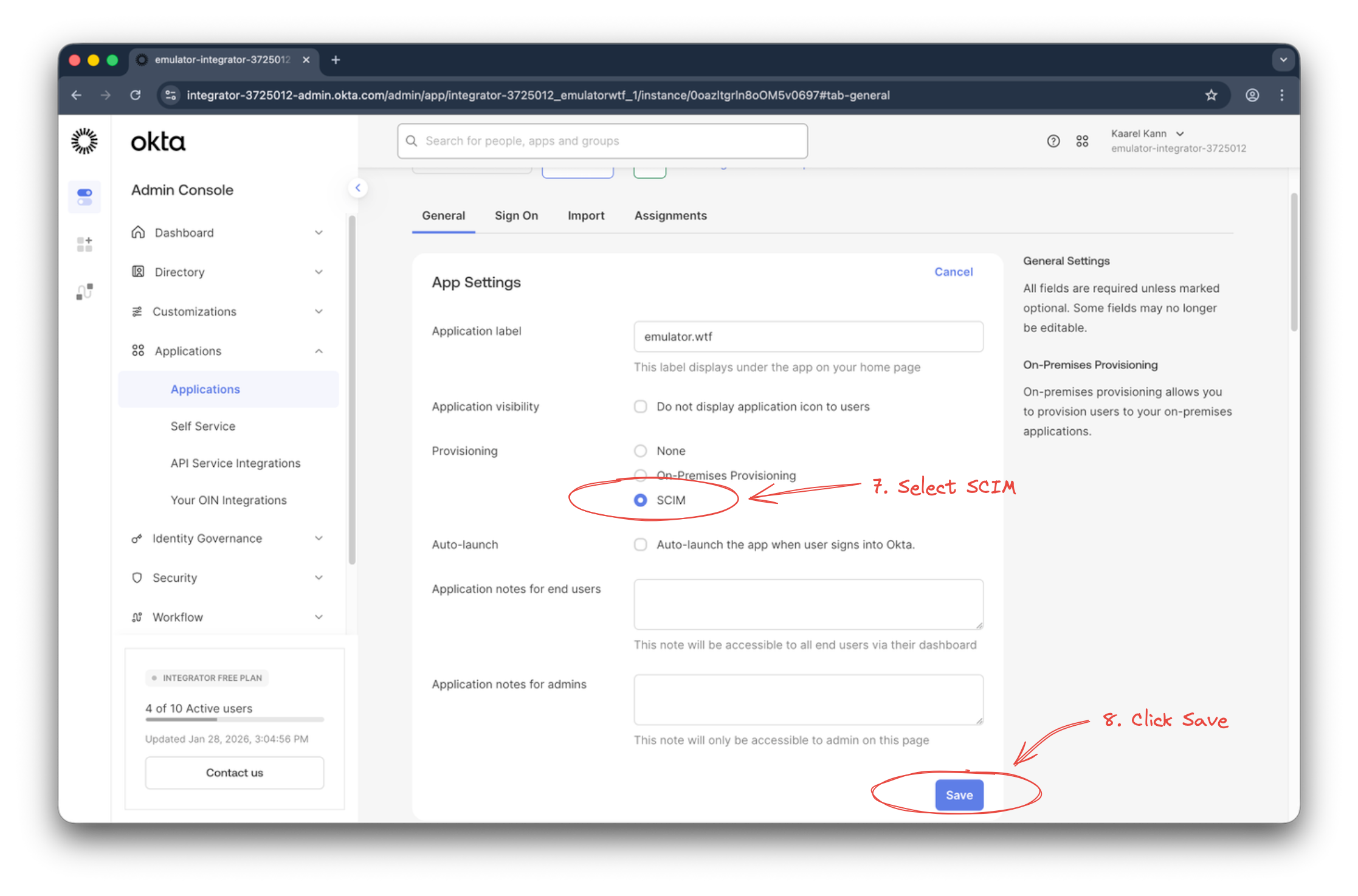Open the help question-mark icon in top bar
Image resolution: width=1358 pixels, height=896 pixels.
click(x=1053, y=140)
